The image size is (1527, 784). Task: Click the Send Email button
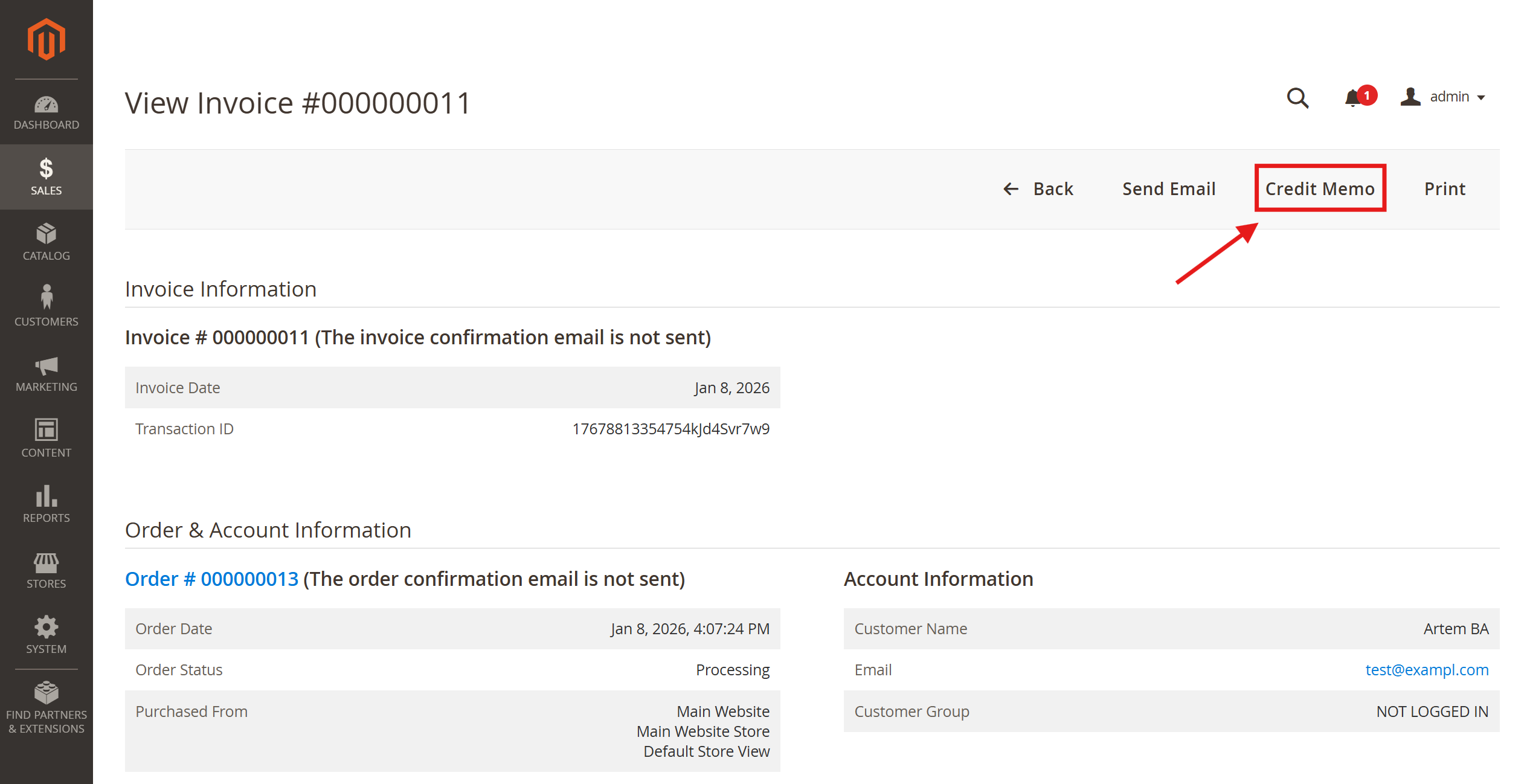(x=1168, y=189)
